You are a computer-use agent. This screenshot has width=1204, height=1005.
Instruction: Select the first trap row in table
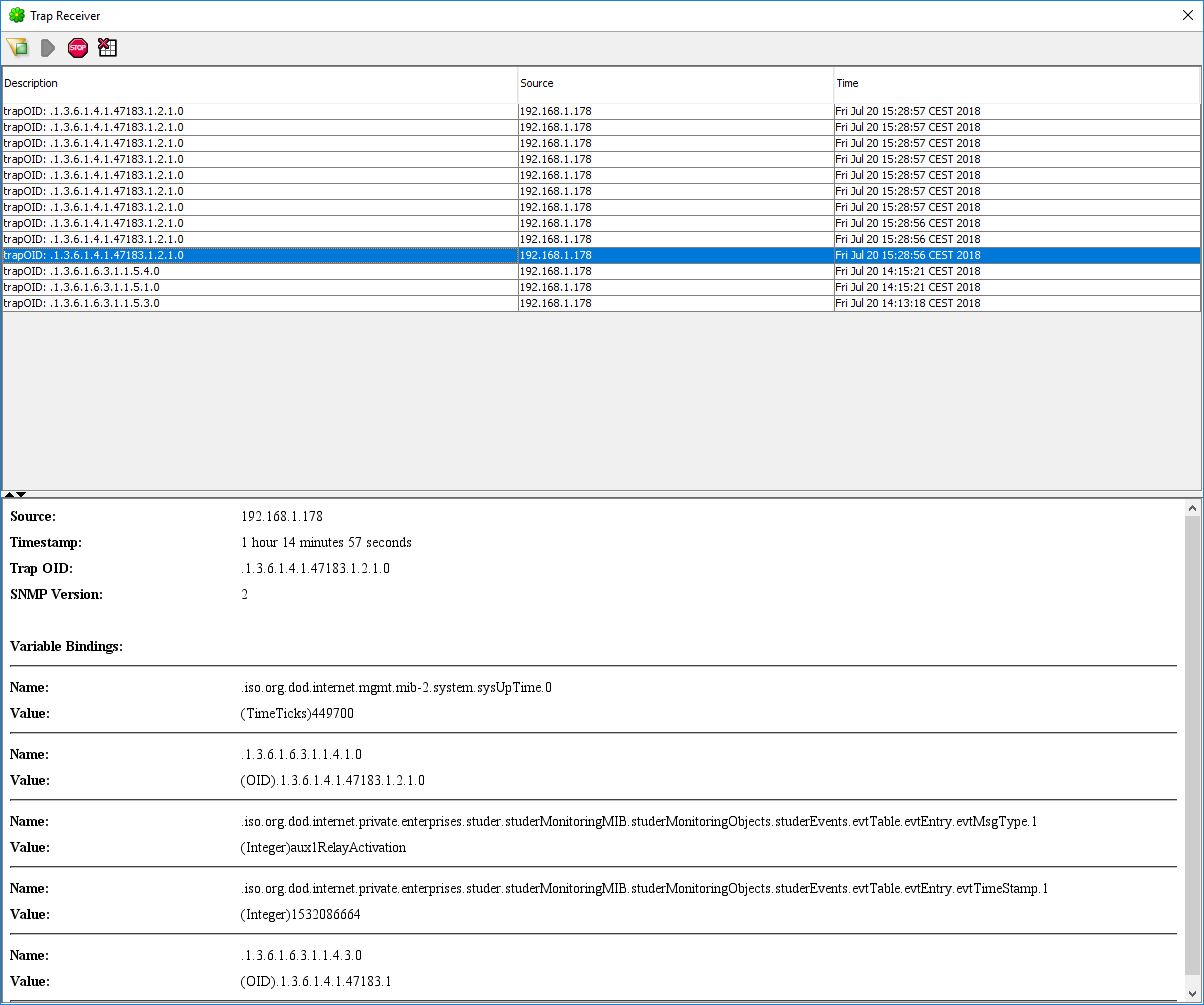click(259, 111)
